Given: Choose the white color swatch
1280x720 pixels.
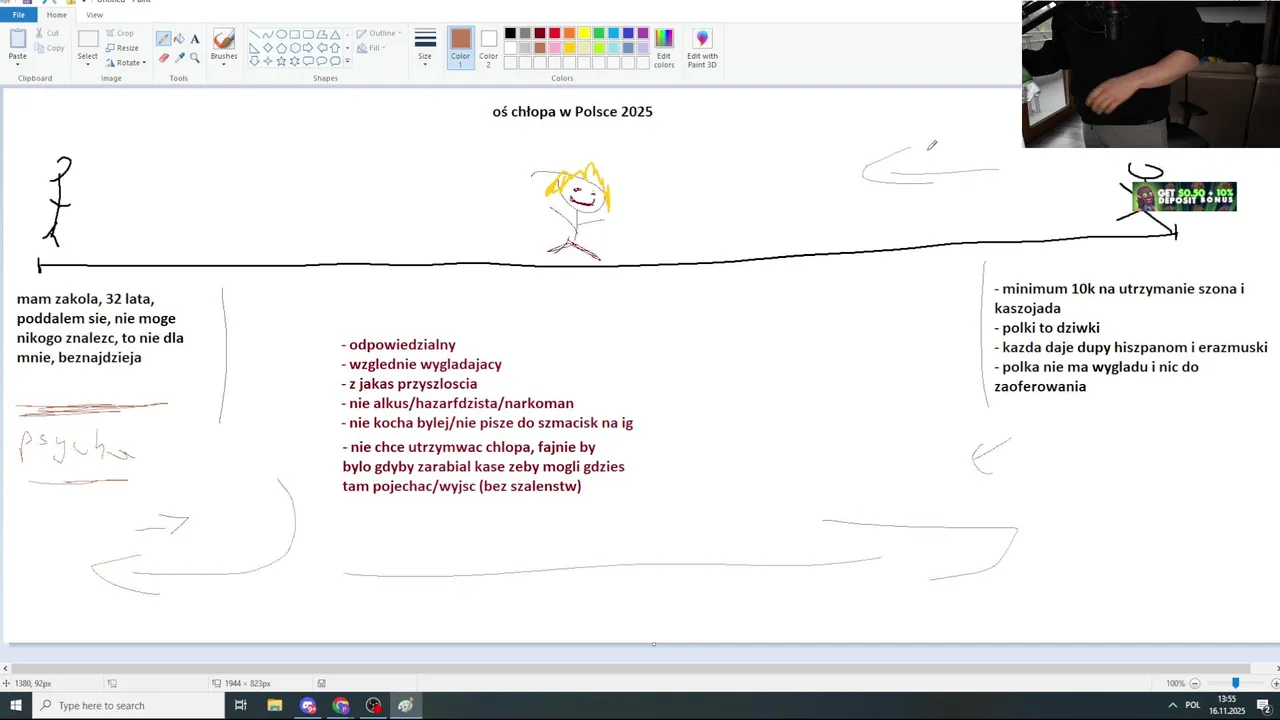Looking at the screenshot, I should pyautogui.click(x=510, y=48).
